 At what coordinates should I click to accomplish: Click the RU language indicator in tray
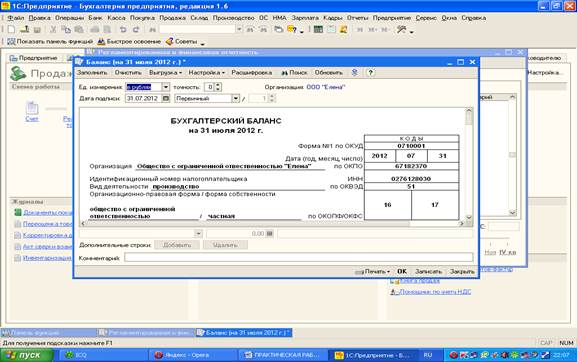(428, 355)
